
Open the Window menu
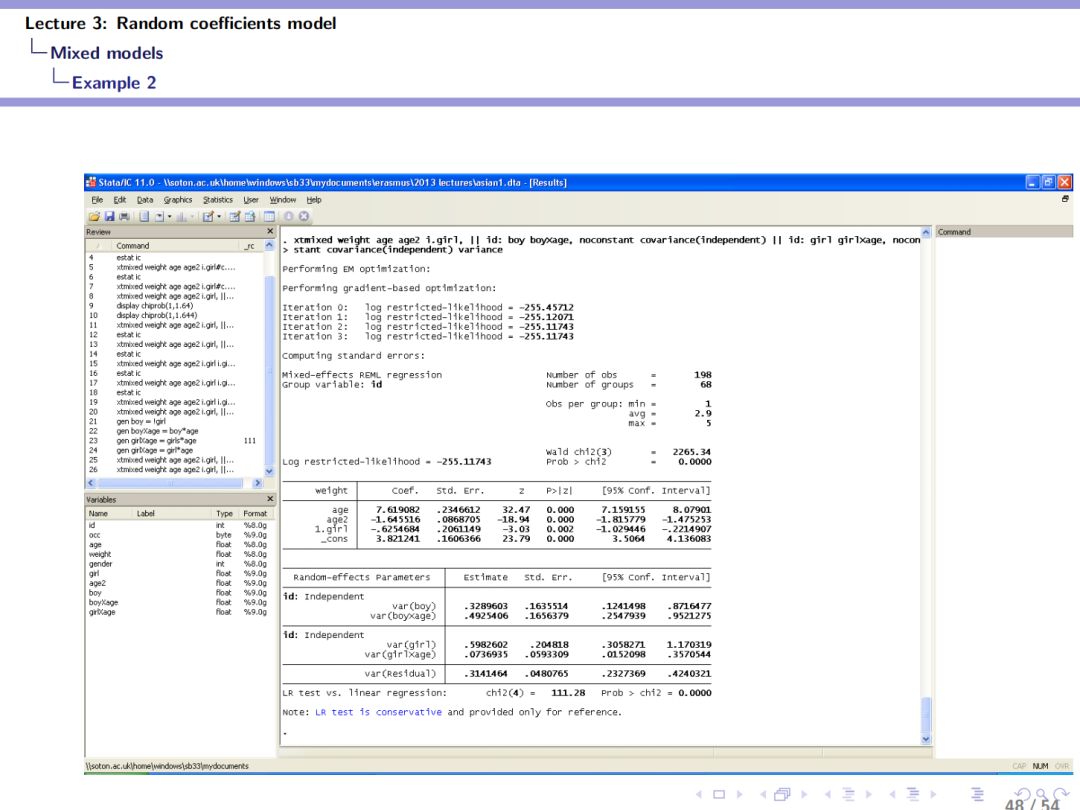click(x=282, y=200)
